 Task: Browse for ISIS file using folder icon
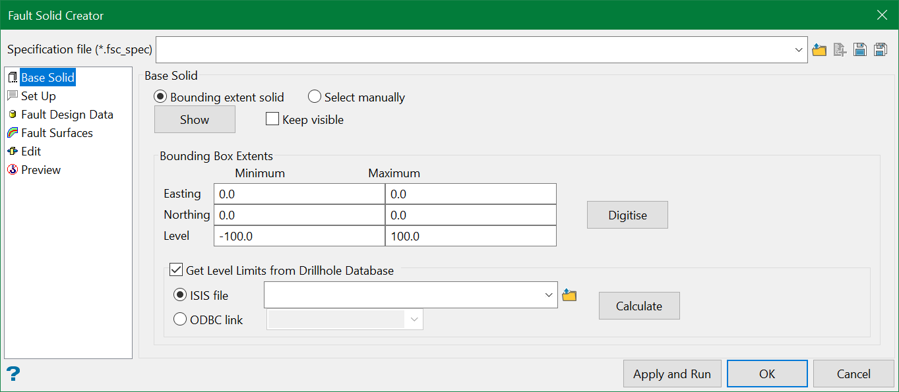(x=569, y=295)
